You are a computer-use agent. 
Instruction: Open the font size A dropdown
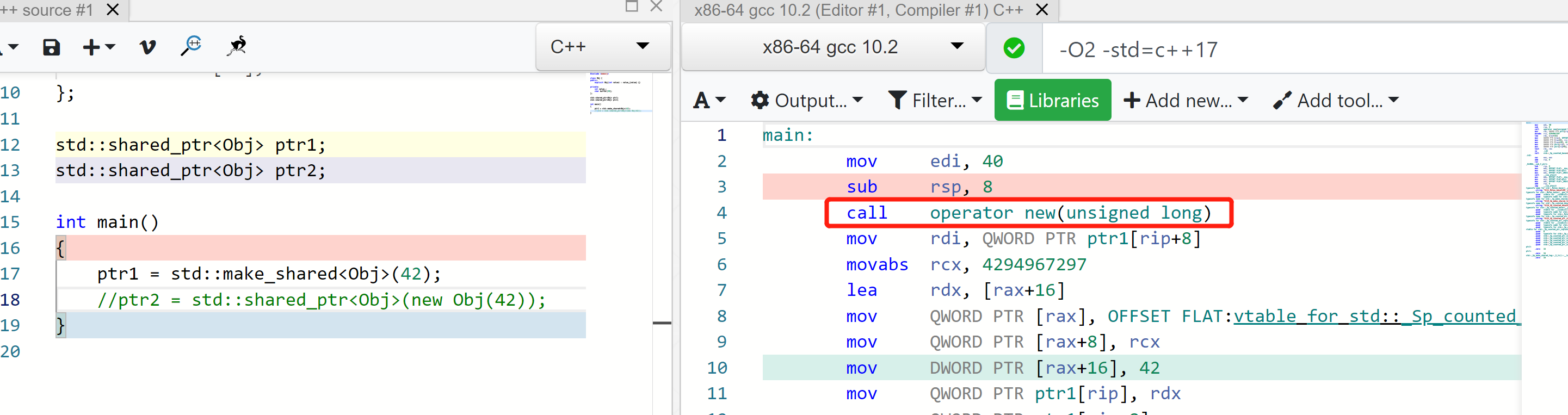tap(709, 100)
